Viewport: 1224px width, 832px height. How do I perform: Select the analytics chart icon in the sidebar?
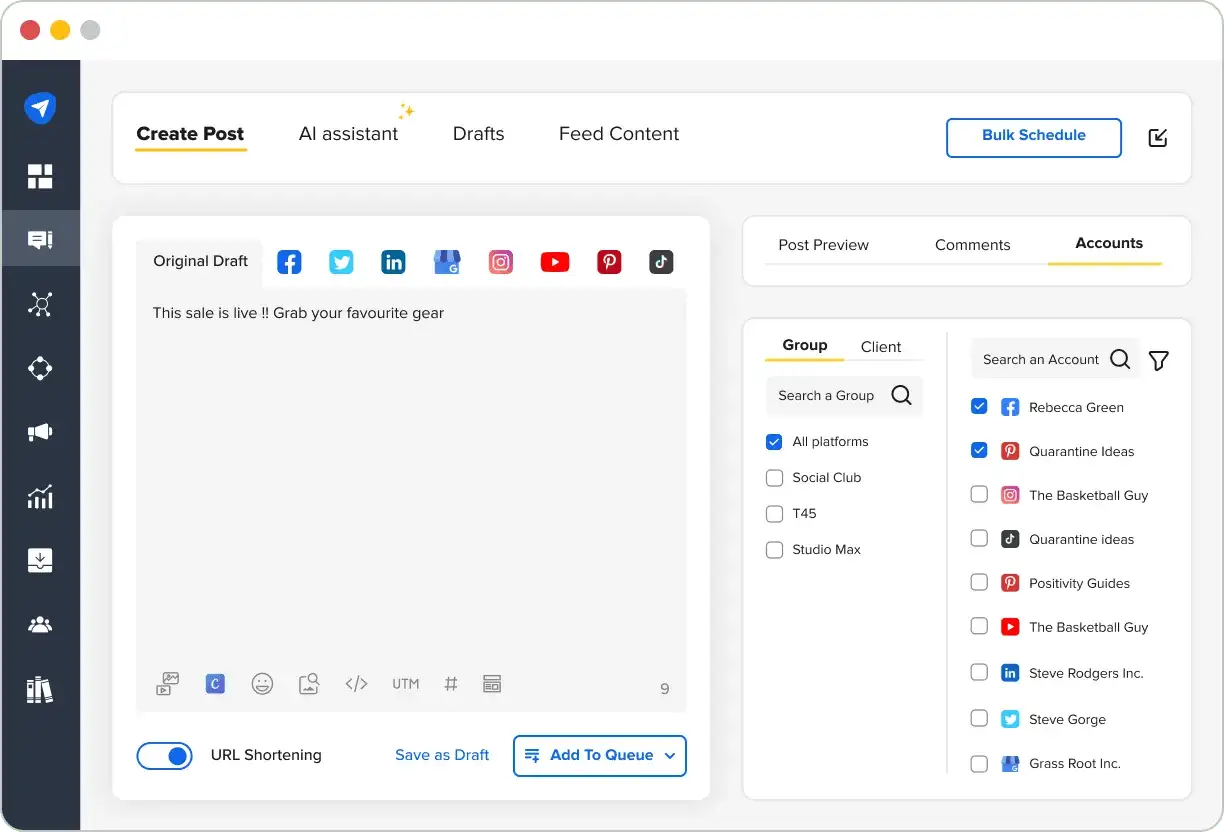click(40, 497)
